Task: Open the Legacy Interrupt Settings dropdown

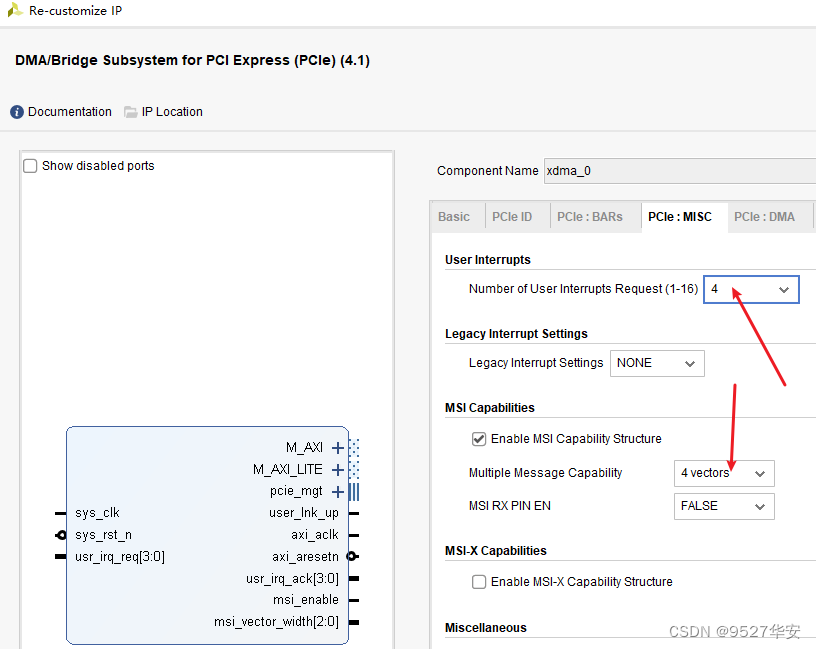Action: click(657, 363)
